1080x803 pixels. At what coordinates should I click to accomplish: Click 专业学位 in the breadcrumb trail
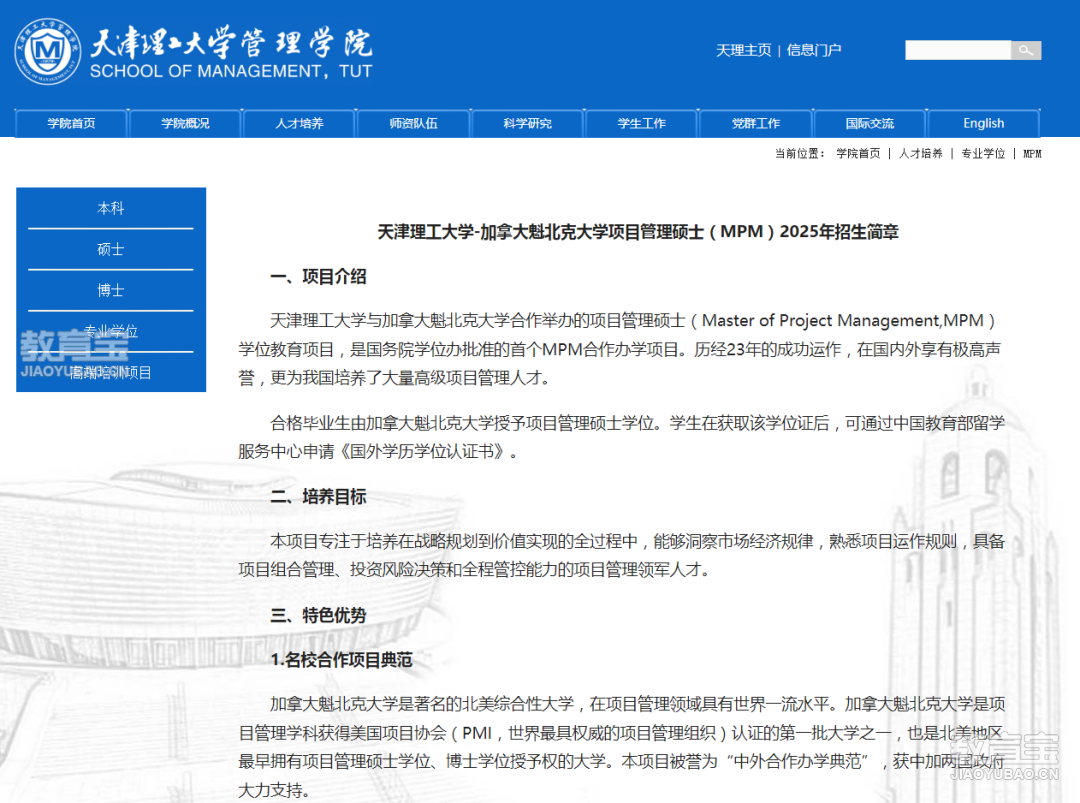(984, 154)
